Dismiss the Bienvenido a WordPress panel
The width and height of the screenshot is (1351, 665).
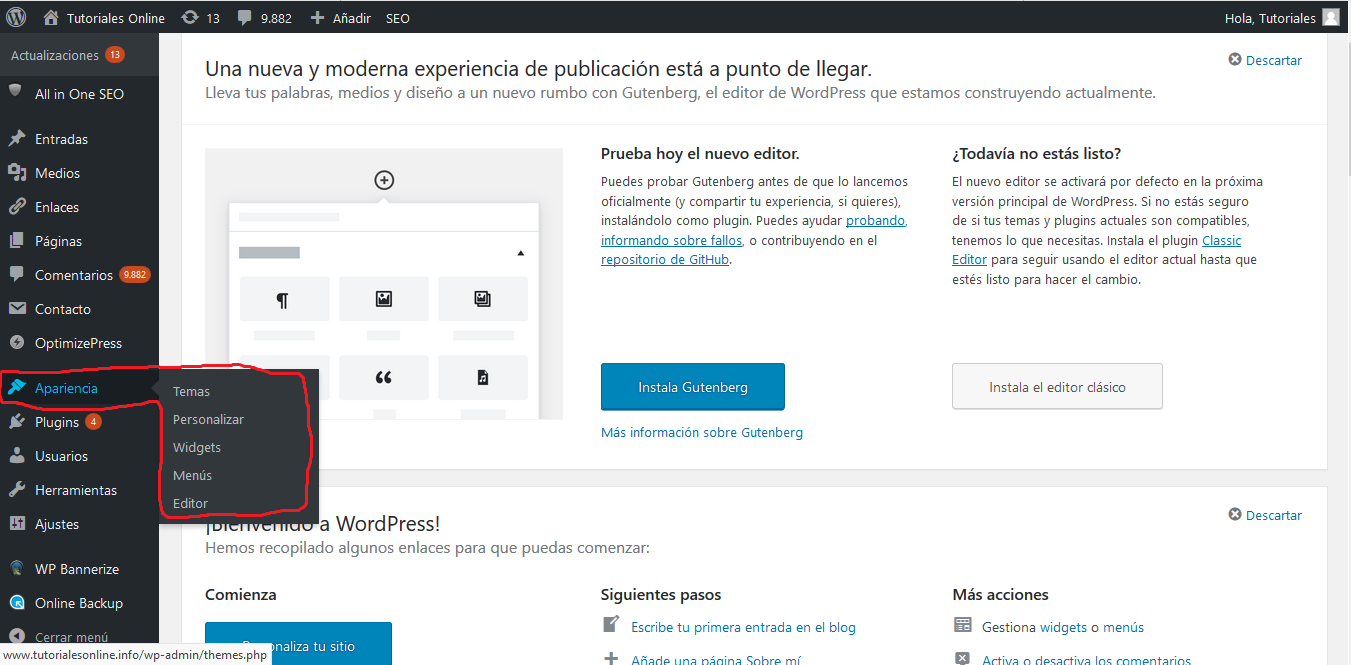click(x=1265, y=515)
